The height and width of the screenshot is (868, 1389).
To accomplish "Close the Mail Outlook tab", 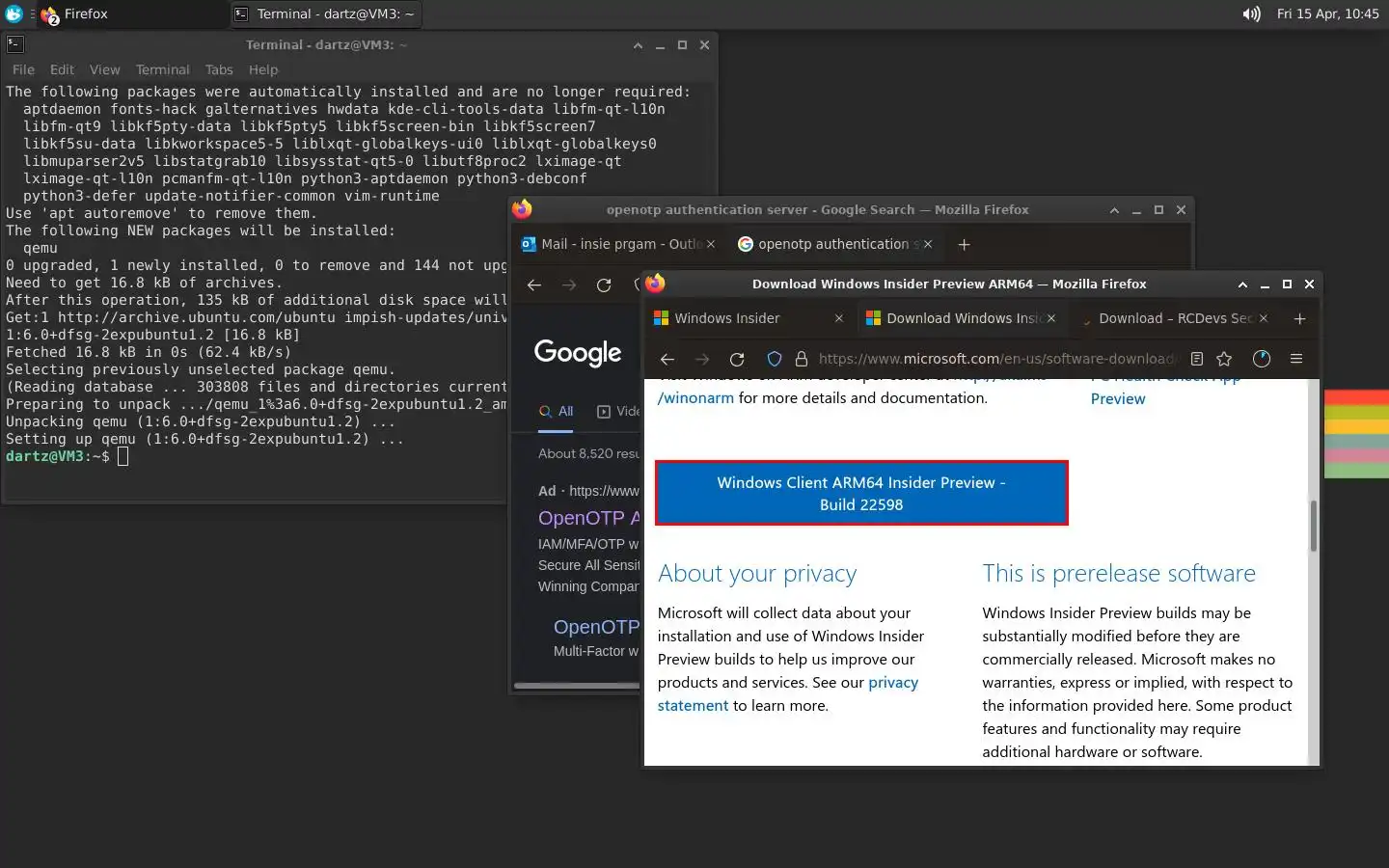I will click(711, 244).
